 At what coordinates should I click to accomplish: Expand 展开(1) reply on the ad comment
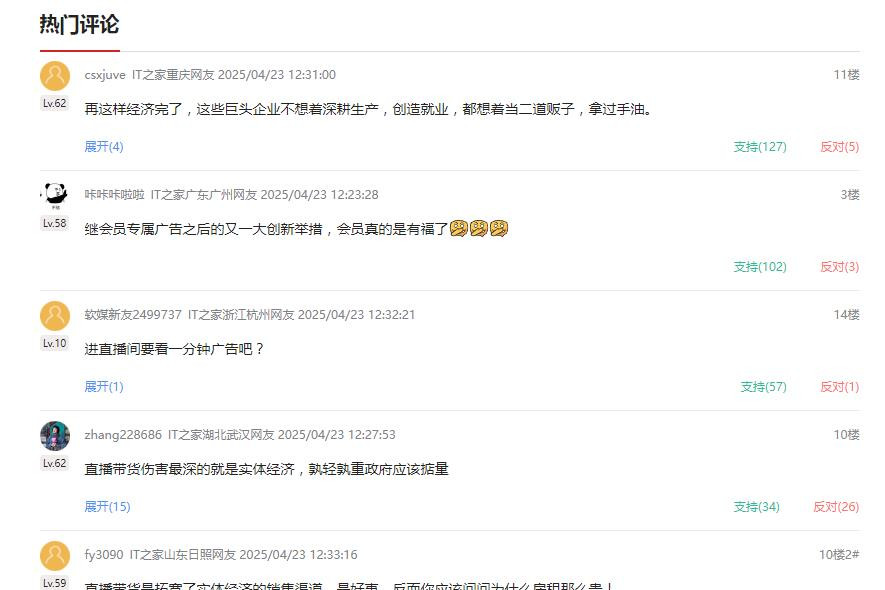104,387
